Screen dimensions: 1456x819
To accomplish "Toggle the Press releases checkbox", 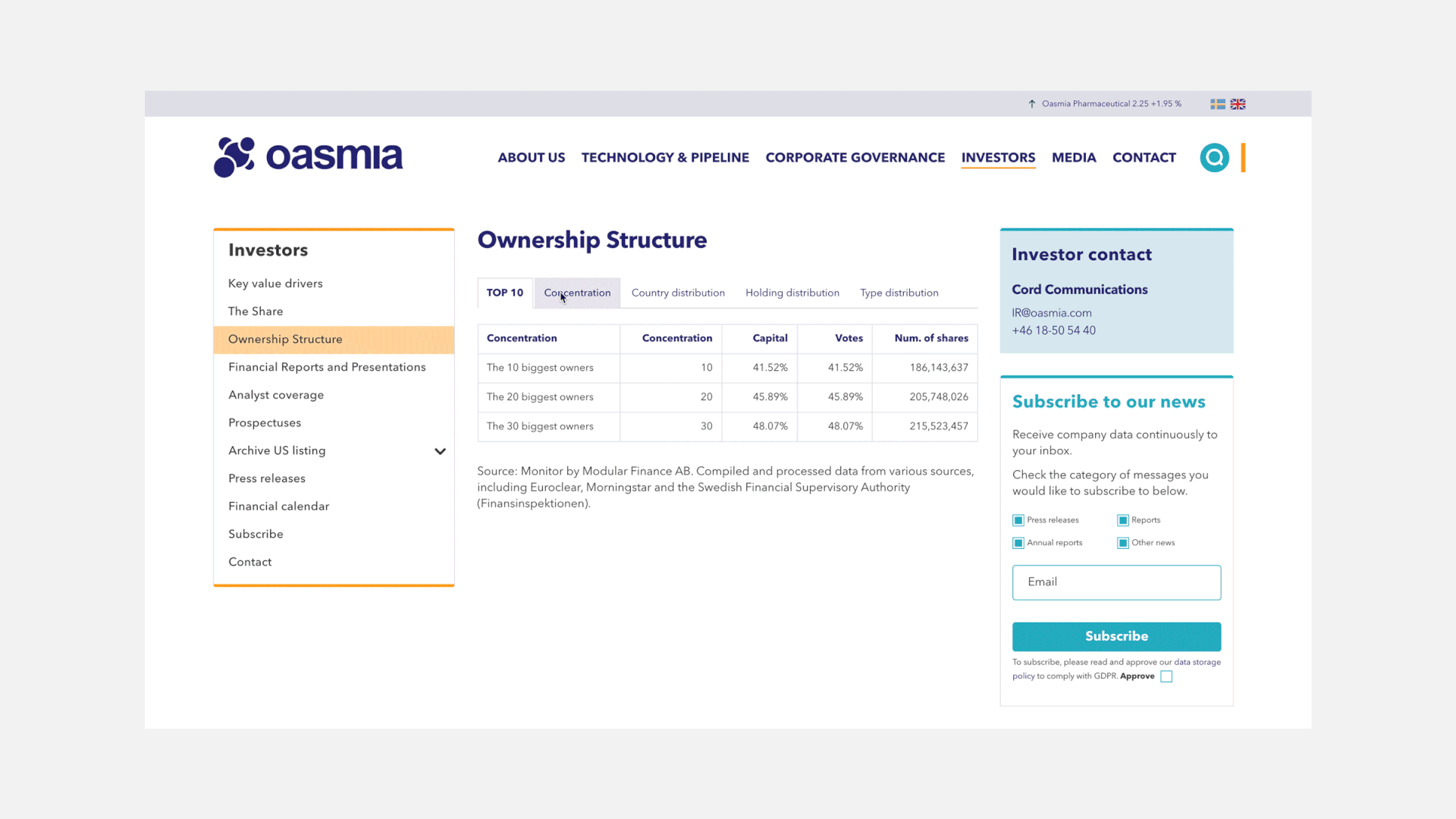I will click(1018, 520).
